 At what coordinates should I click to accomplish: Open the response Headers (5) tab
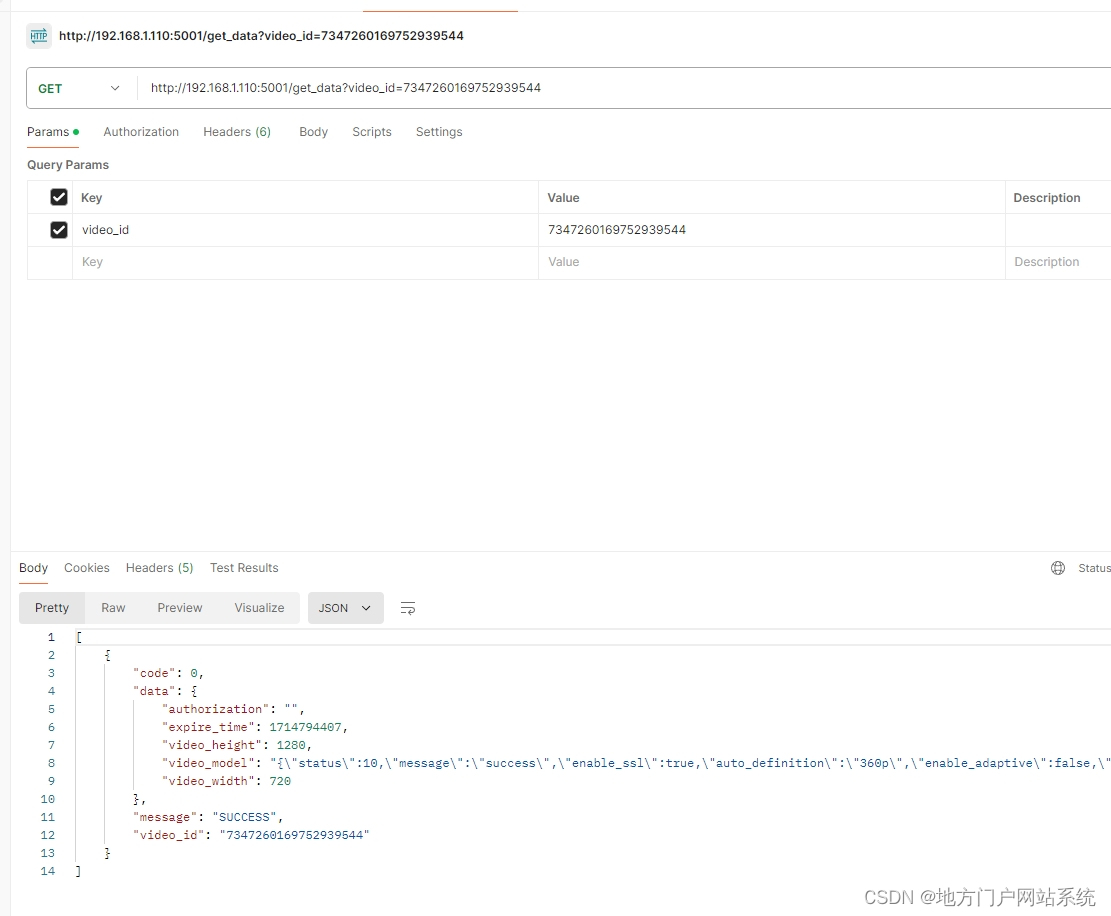(159, 567)
